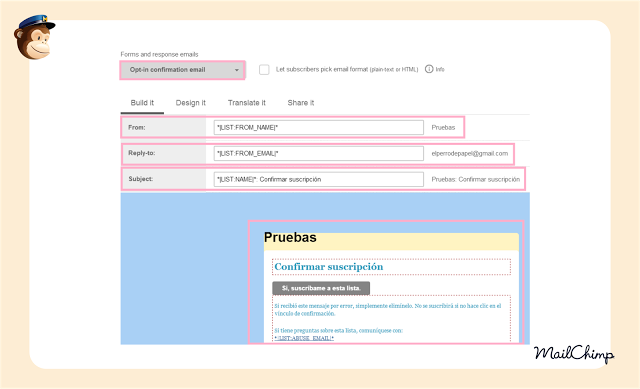Click the Si tiene preguntas sobre esta lista text

(x=338, y=331)
